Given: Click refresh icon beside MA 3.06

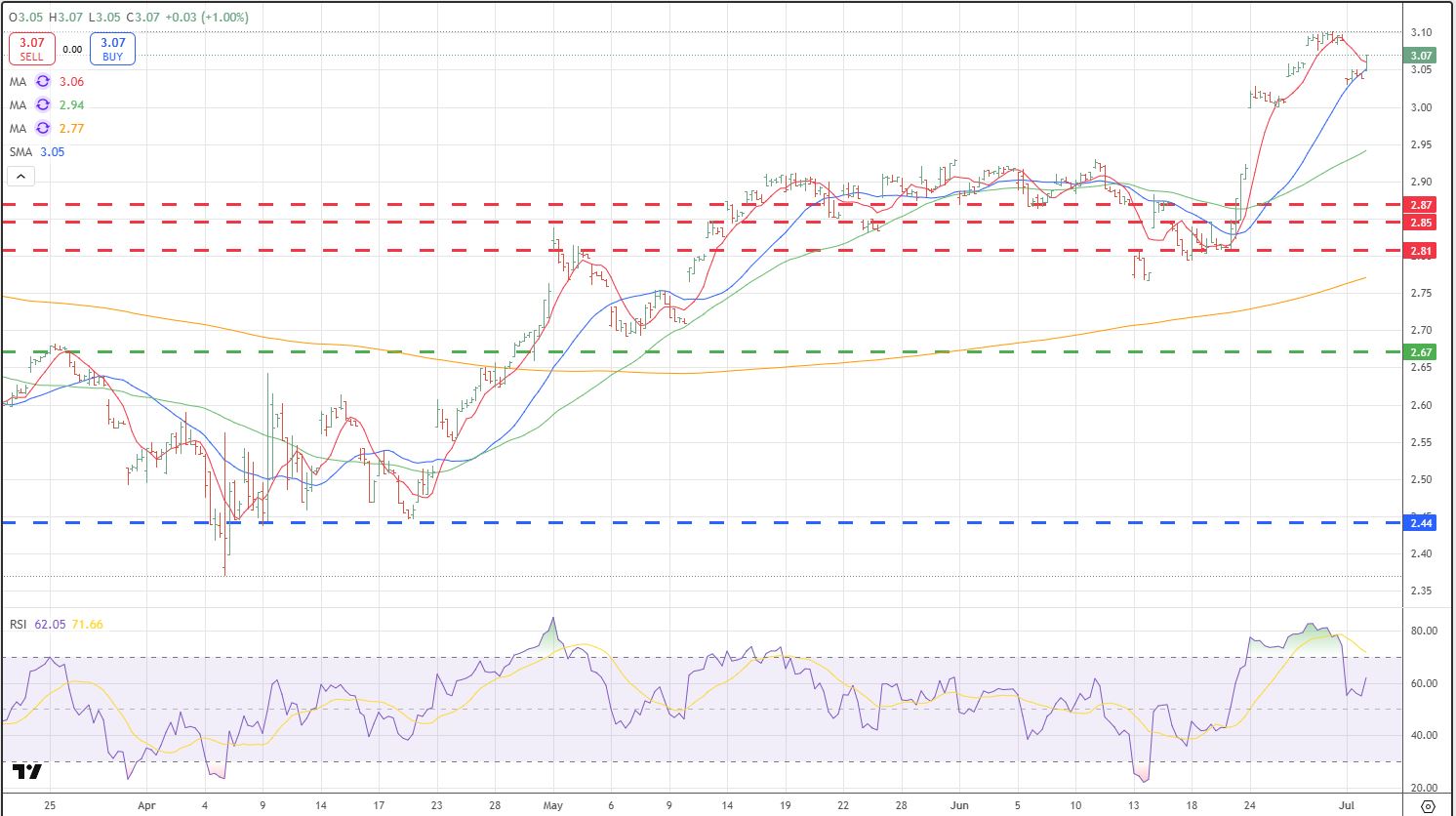Looking at the screenshot, I should (x=43, y=82).
